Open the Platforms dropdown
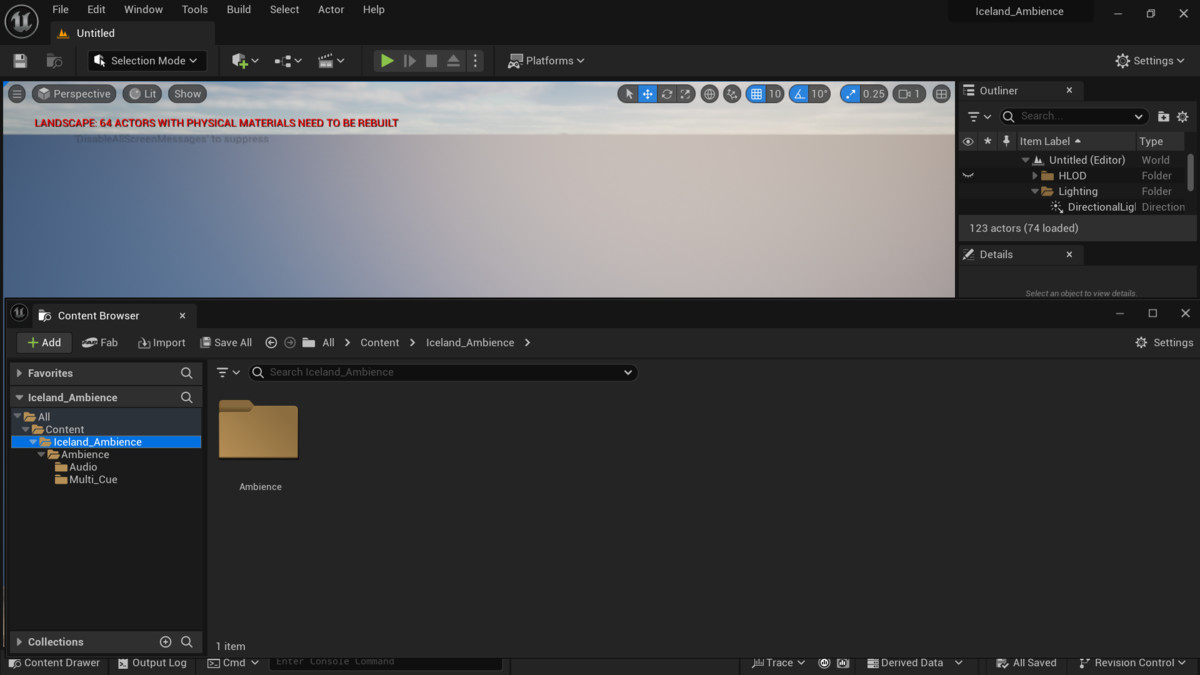 coord(546,61)
